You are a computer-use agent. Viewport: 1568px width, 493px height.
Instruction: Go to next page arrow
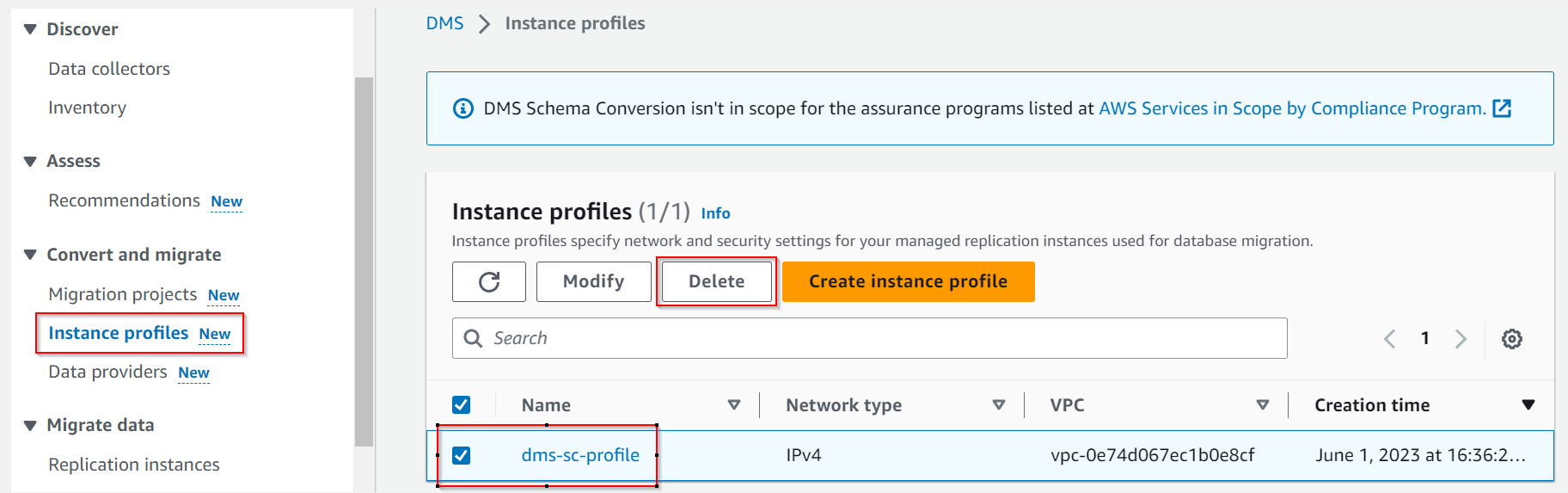[1461, 339]
